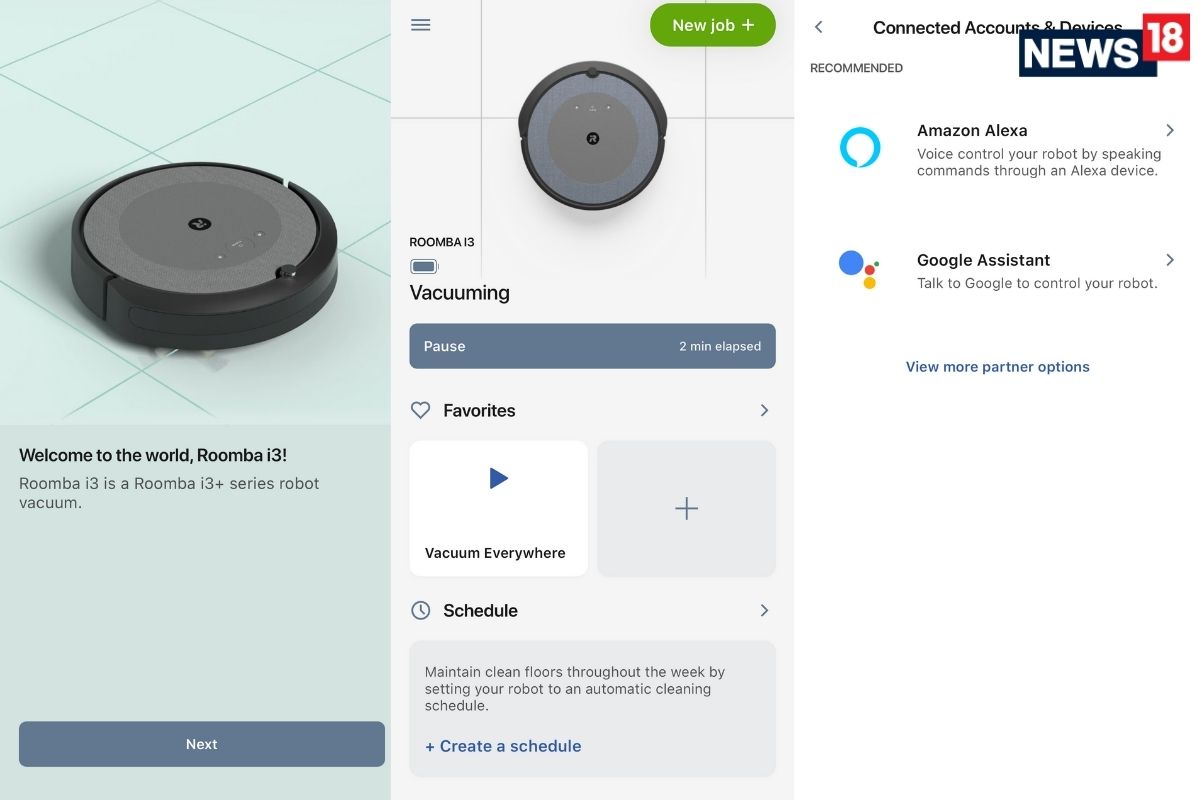
Task: Tap the Roomba battery status icon
Action: [424, 267]
